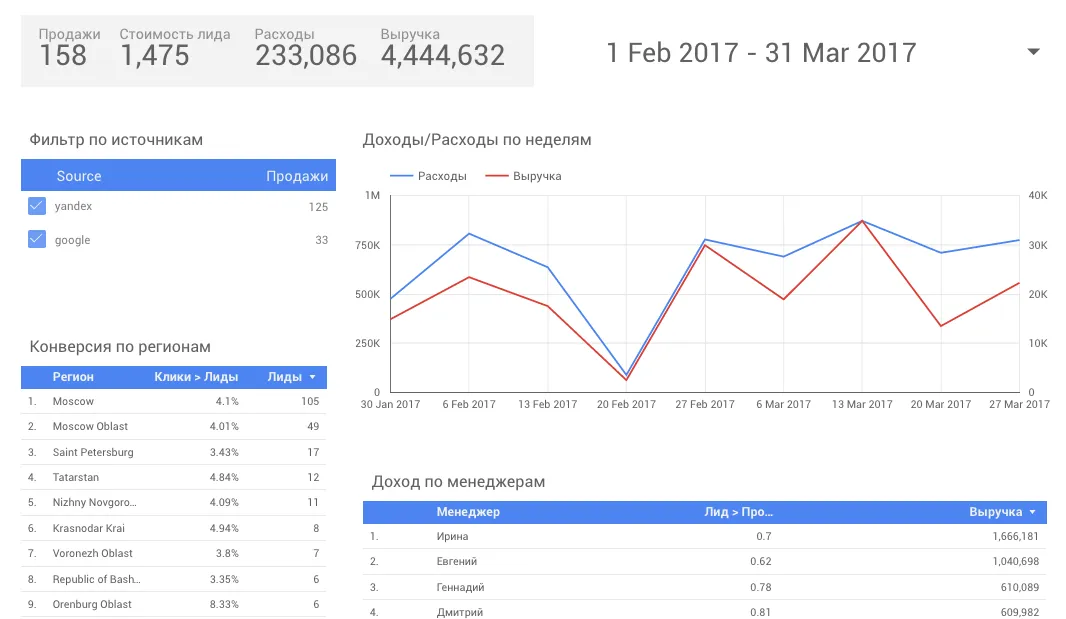The image size is (1066, 619).
Task: Click the revenue value 1,040,698
Action: 1015,562
